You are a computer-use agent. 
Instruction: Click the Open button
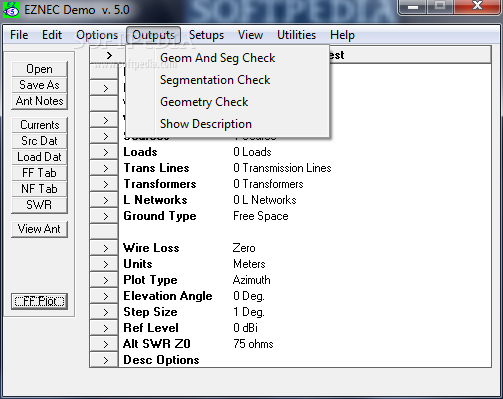pos(39,69)
